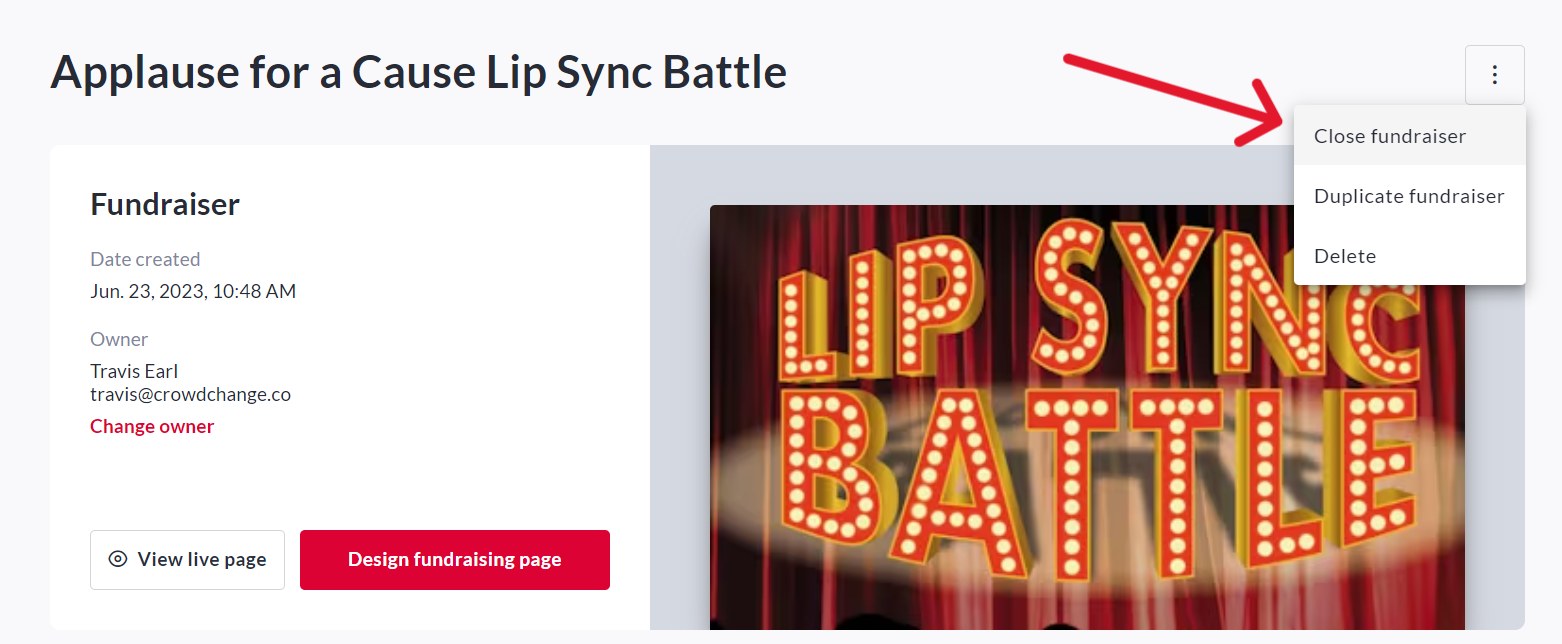
Task: Click the Fundraiser card heading
Action: pyautogui.click(x=165, y=204)
